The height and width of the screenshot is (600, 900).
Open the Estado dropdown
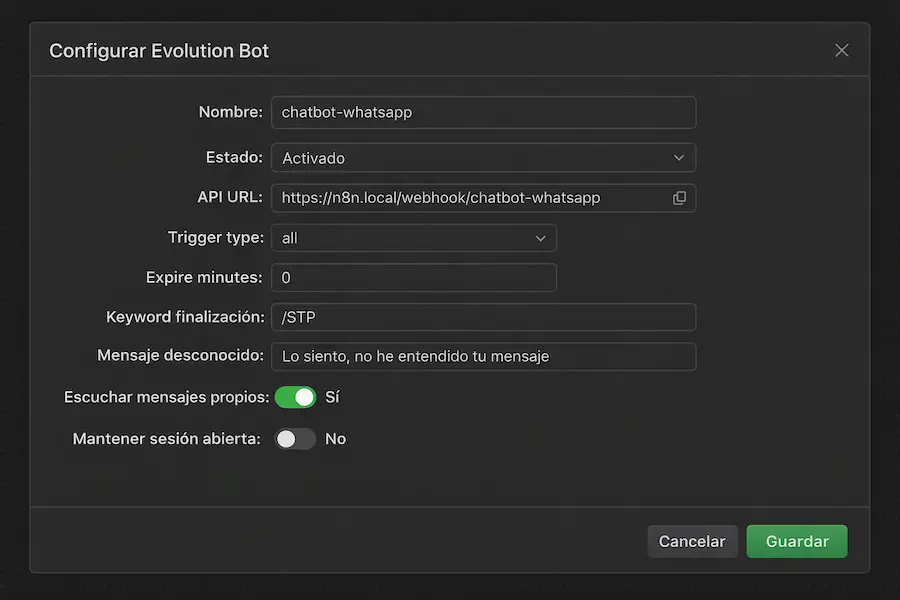point(483,157)
